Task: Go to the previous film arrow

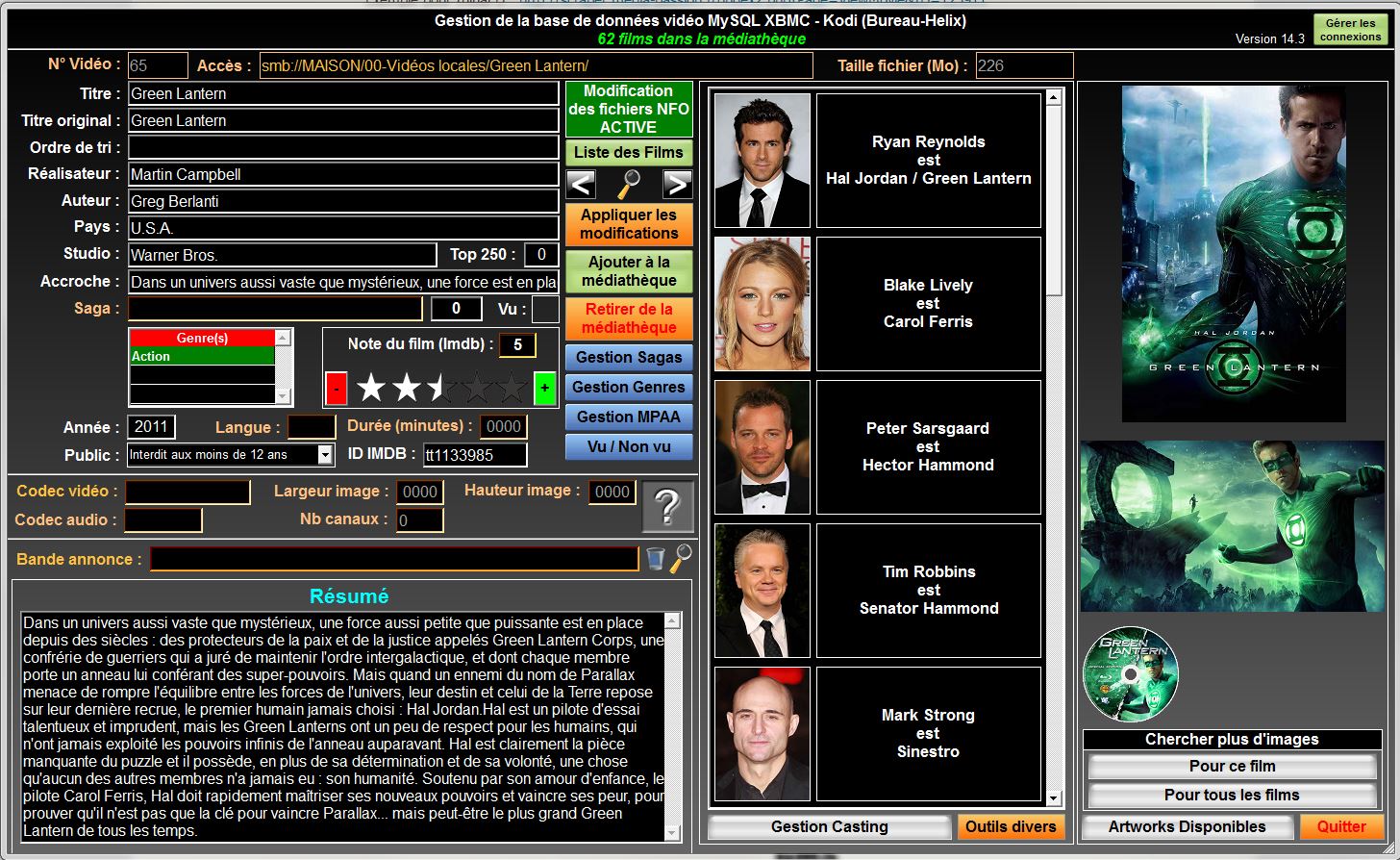Action: pos(581,184)
